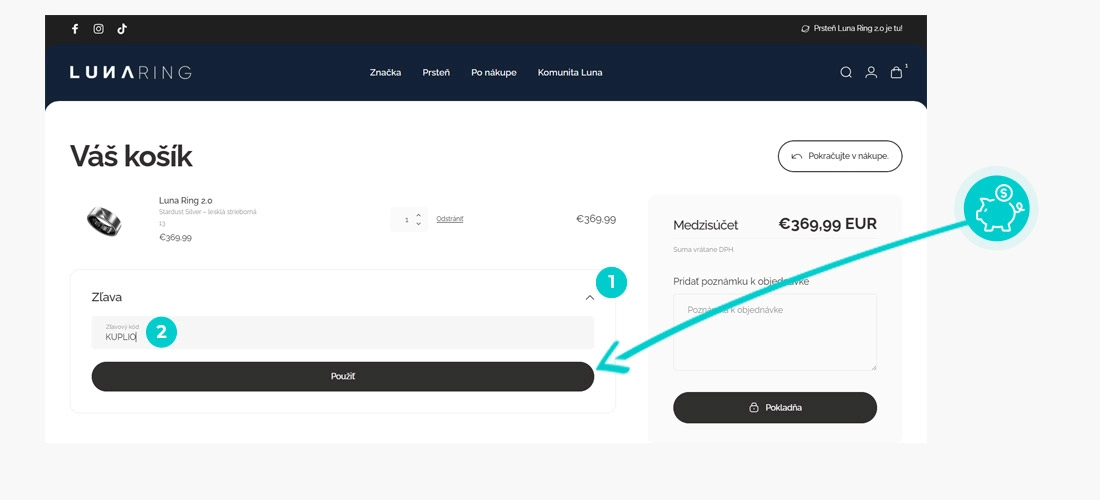Image resolution: width=1100 pixels, height=500 pixels.
Task: Open the shopping cart bag icon
Action: coord(897,72)
